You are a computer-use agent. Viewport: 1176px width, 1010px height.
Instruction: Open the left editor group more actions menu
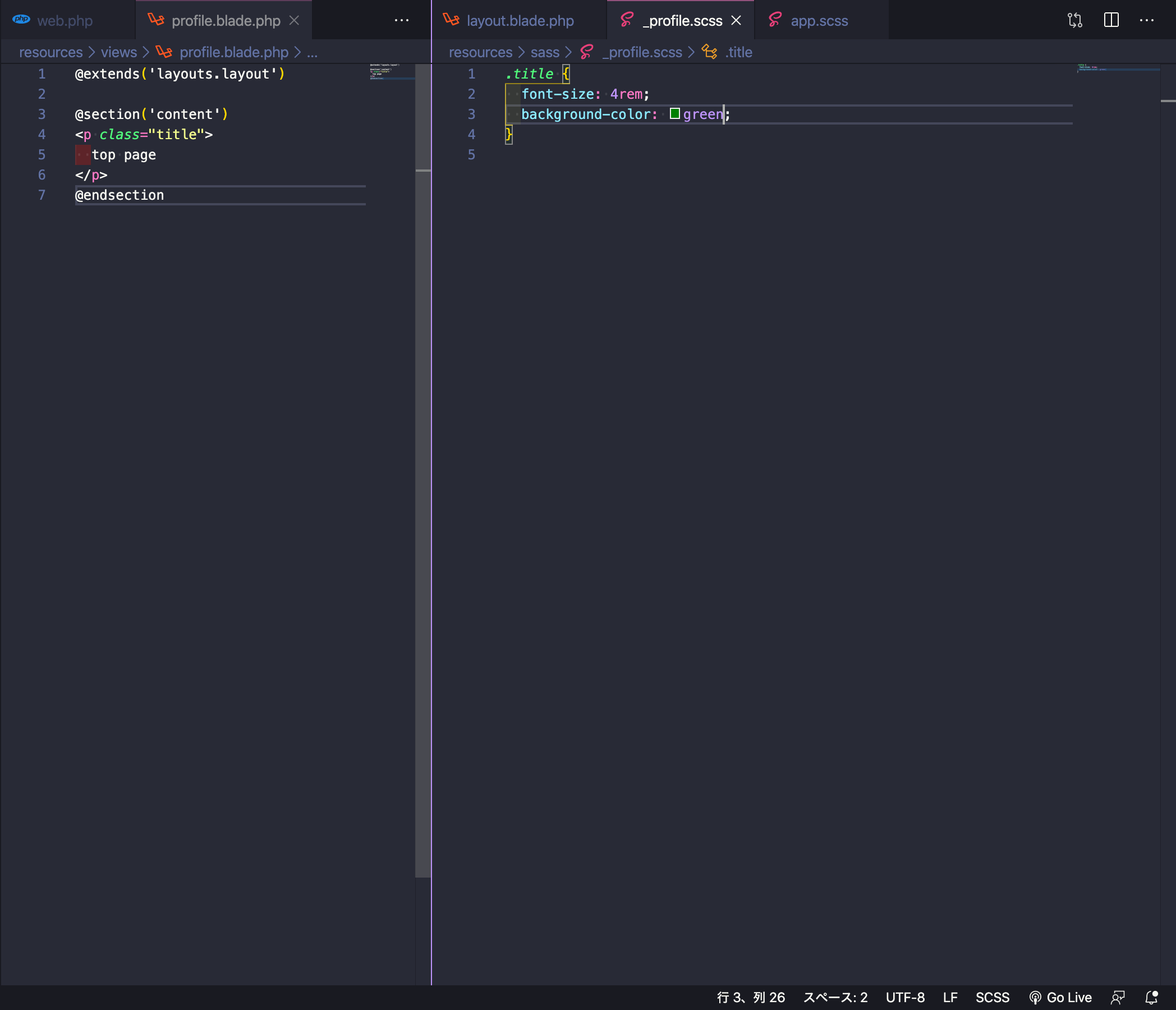pyautogui.click(x=401, y=20)
